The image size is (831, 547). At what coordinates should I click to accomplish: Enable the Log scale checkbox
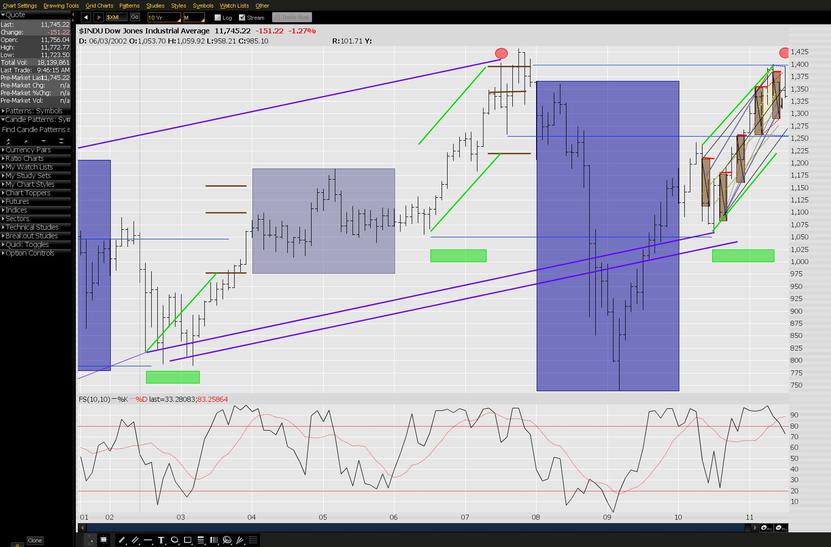pos(217,17)
